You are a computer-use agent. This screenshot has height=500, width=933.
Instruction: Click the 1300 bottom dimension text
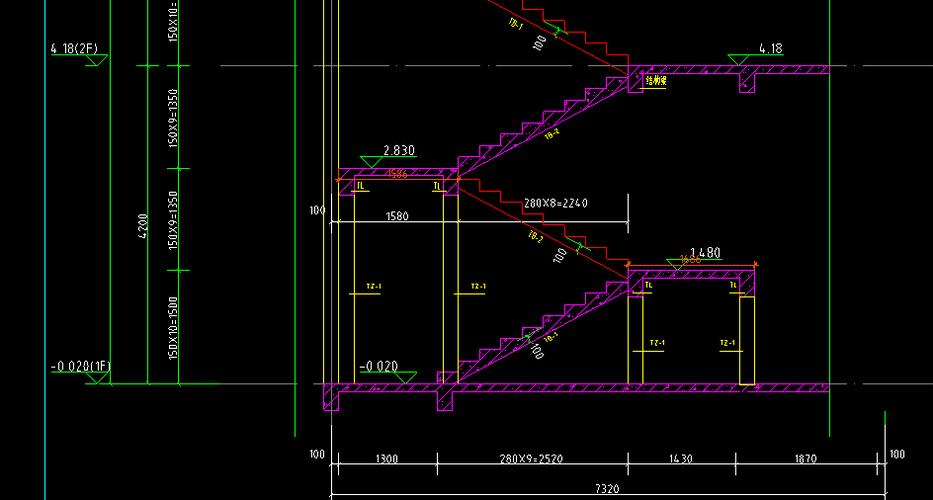click(386, 459)
